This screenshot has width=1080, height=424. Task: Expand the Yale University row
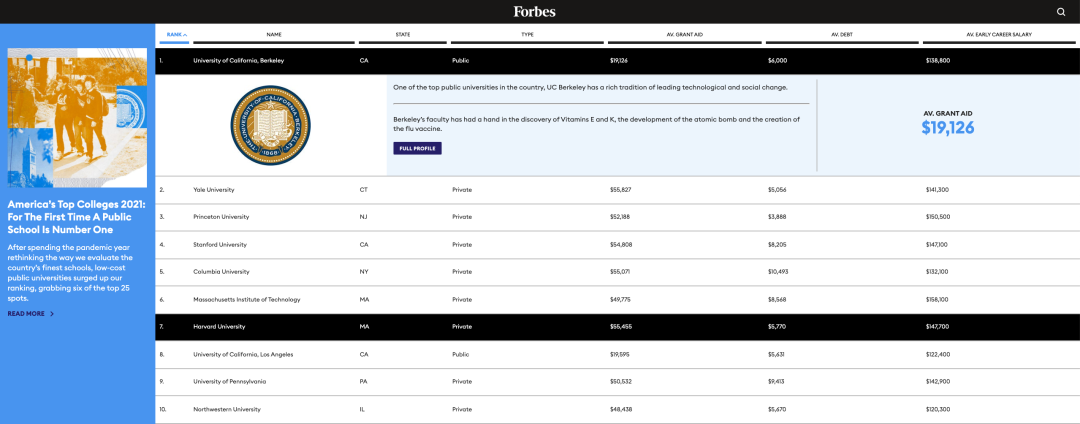coord(214,190)
